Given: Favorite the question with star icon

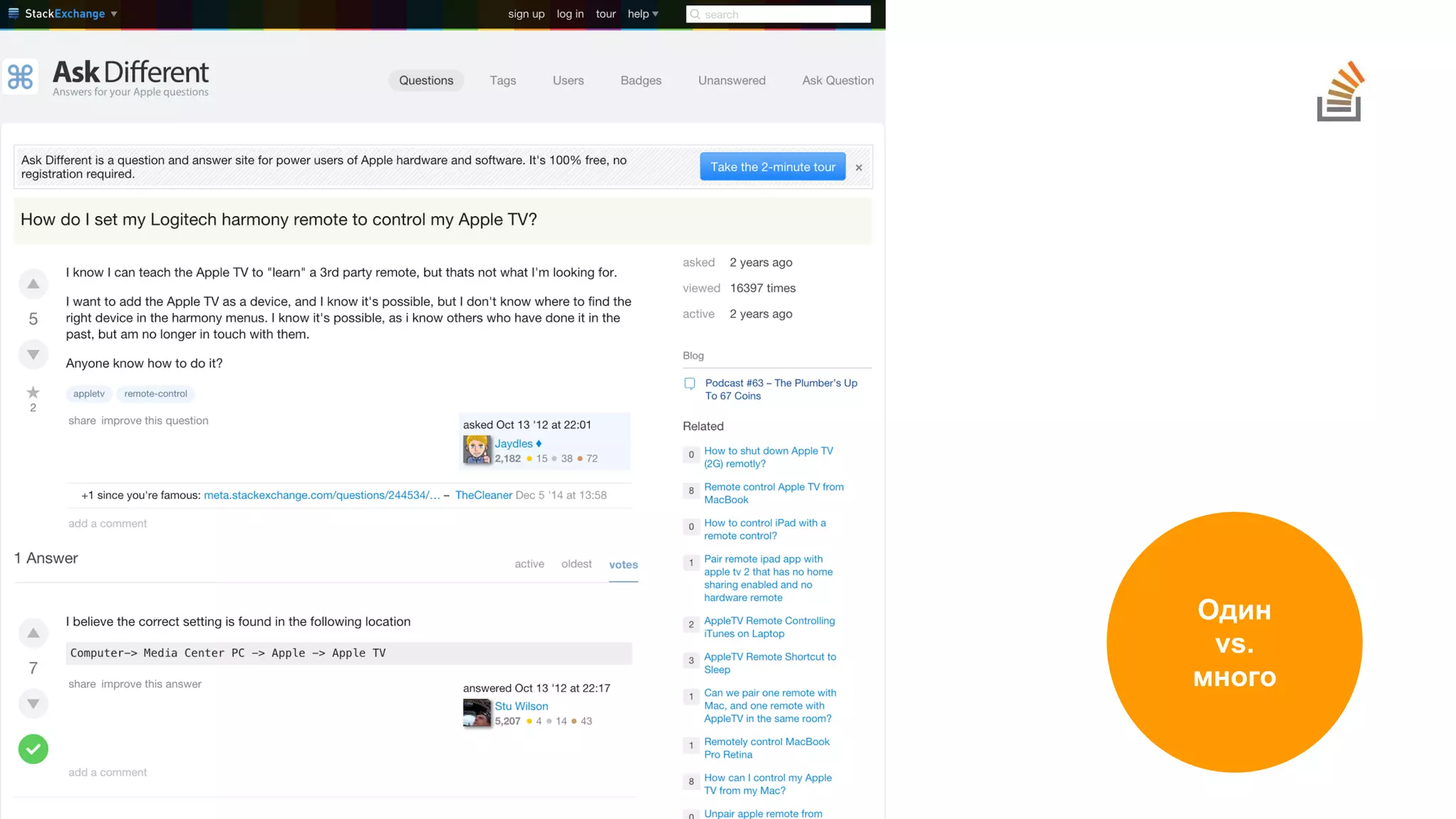Looking at the screenshot, I should click(33, 392).
